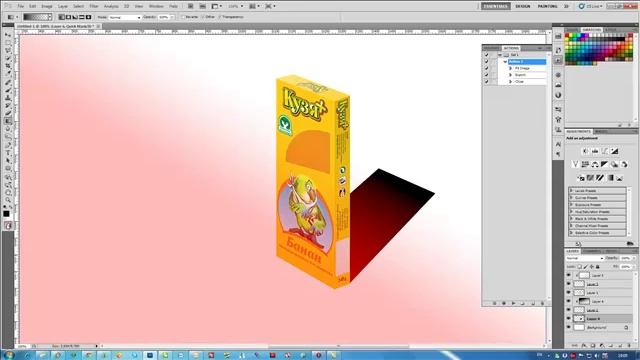Select the Rectangular Marquee tool
640x360 pixels.
coord(8,43)
